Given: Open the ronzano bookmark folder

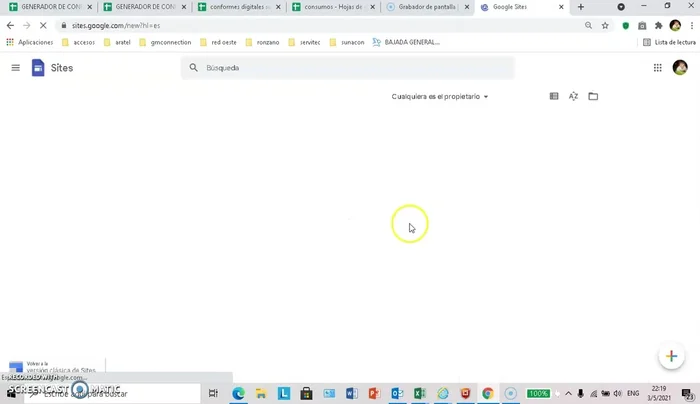Looking at the screenshot, I should click(x=263, y=42).
